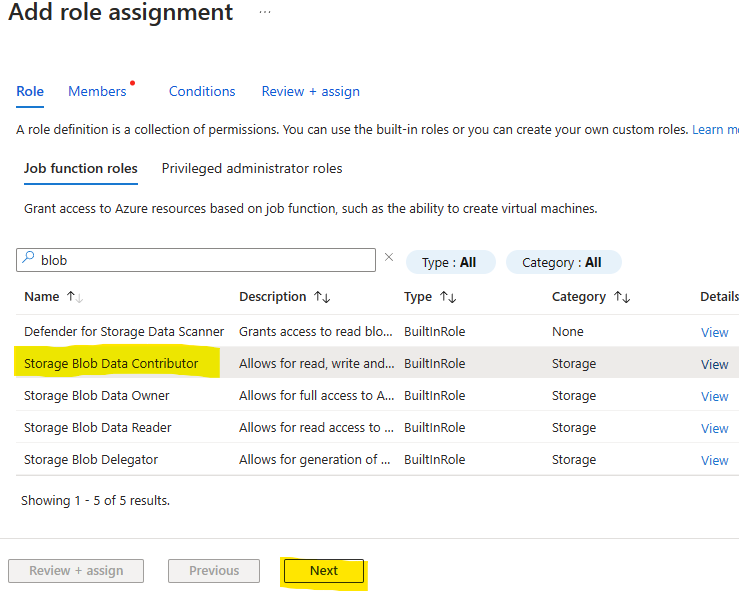Screen dimensions: 739x592
Task: View details for Defender for Storage Data Scanner
Action: (714, 332)
